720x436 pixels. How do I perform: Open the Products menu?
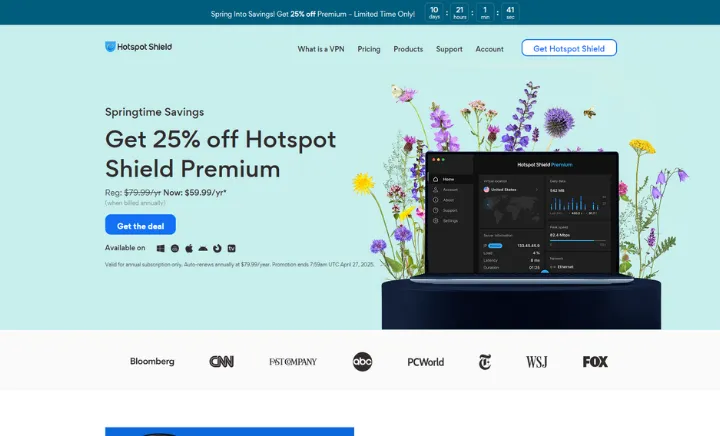pos(408,49)
